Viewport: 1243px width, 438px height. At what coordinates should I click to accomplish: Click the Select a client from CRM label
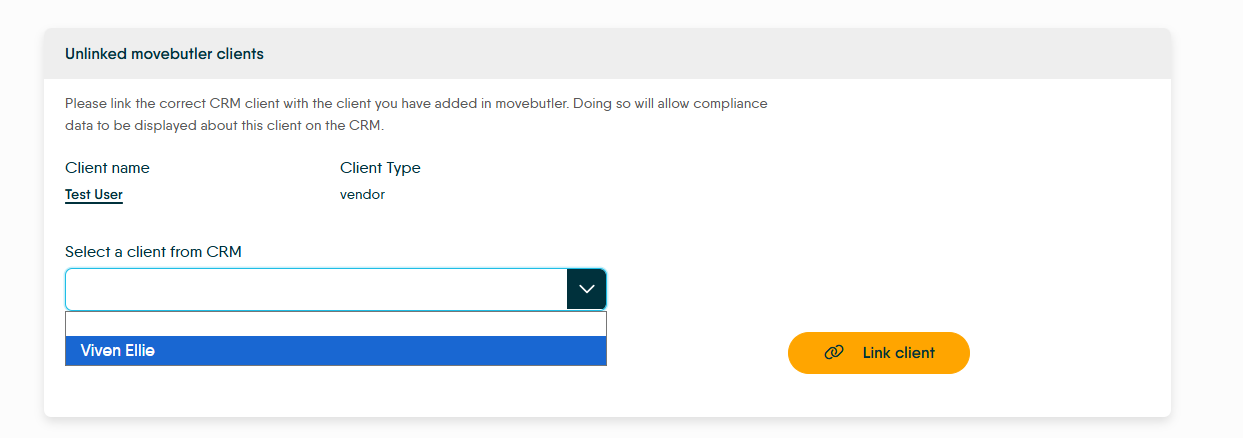(x=153, y=252)
